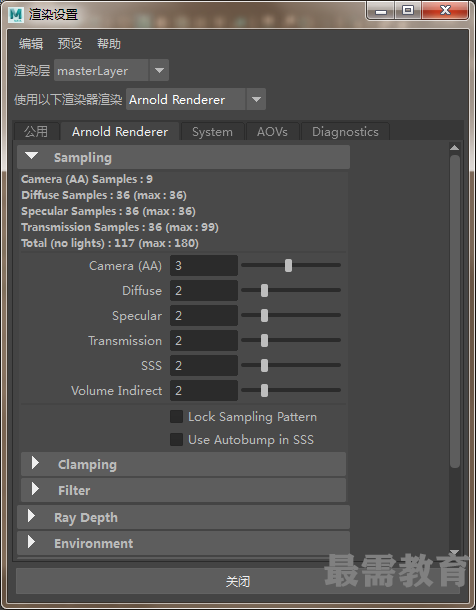Switch to the Diagnostics tab
Screen dimensions: 476x610
(345, 132)
